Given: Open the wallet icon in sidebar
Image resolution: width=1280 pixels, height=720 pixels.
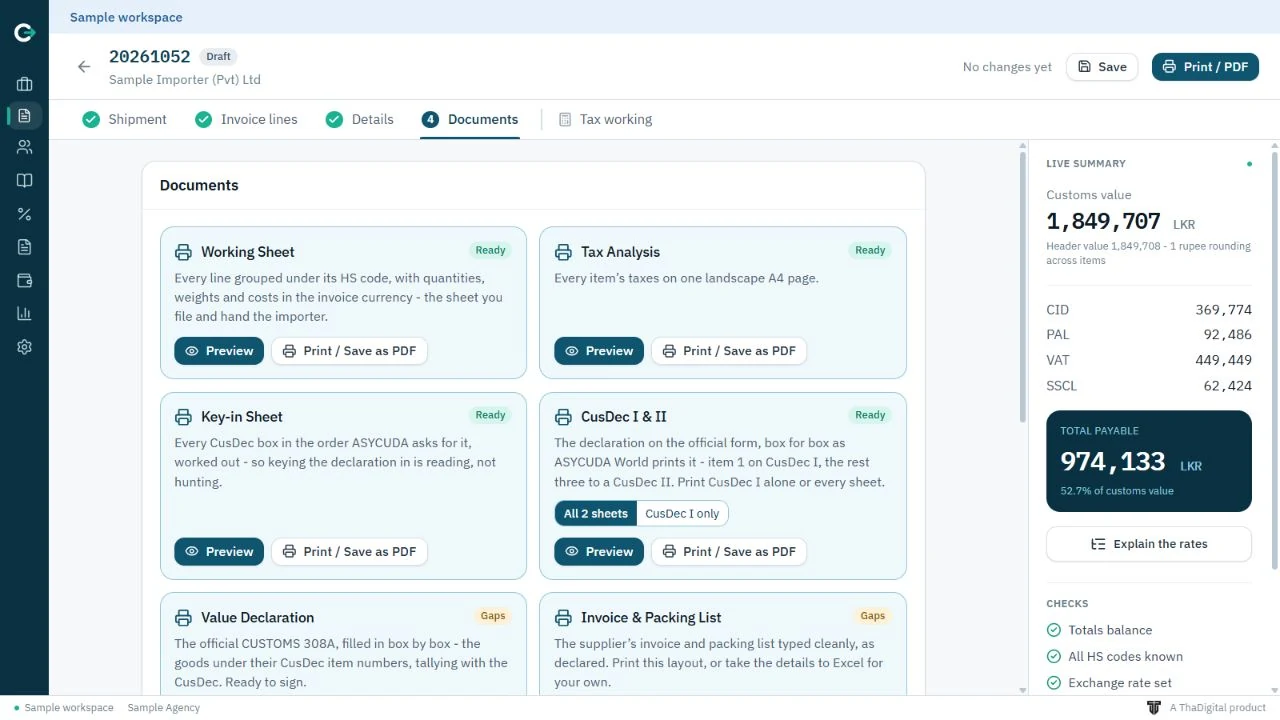Looking at the screenshot, I should point(24,280).
